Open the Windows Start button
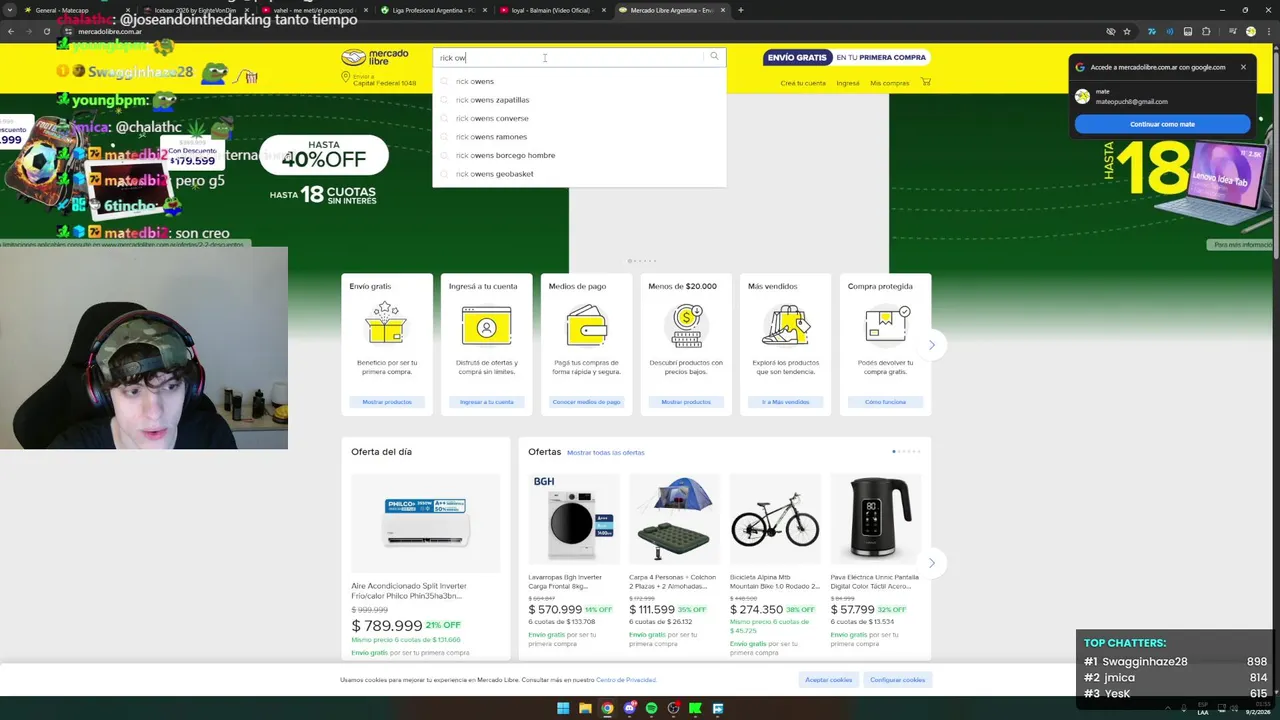This screenshot has height=720, width=1280. pos(563,708)
